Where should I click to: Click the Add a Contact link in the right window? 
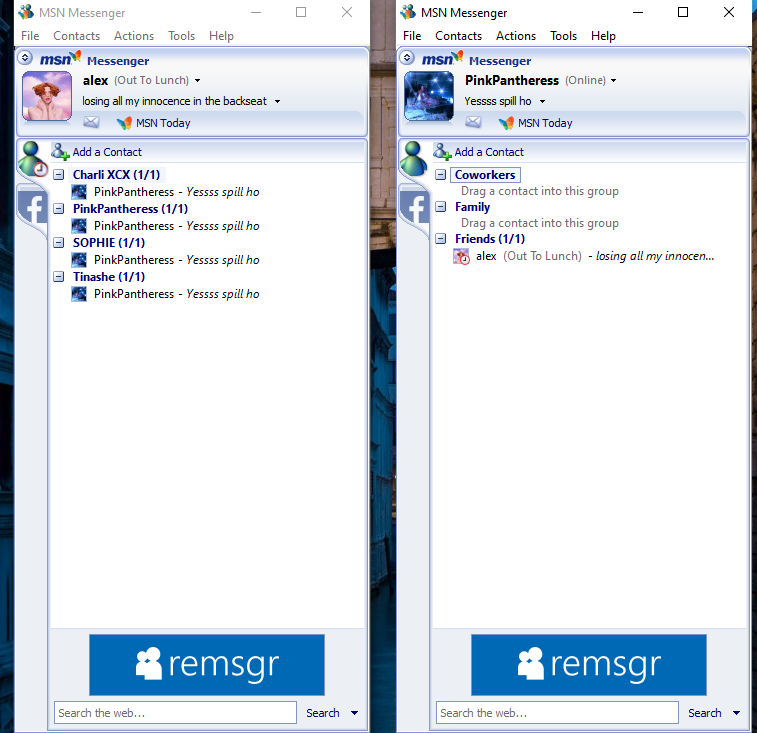click(x=489, y=152)
